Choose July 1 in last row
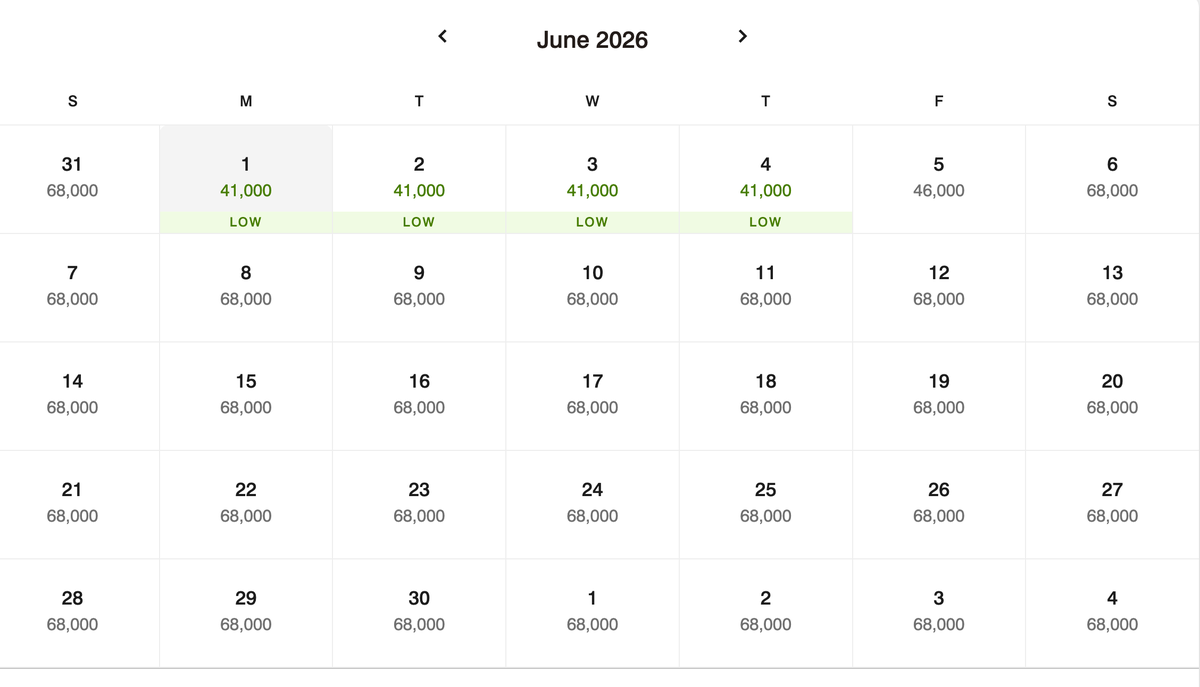Viewport: 1200px width, 687px height. point(592,610)
